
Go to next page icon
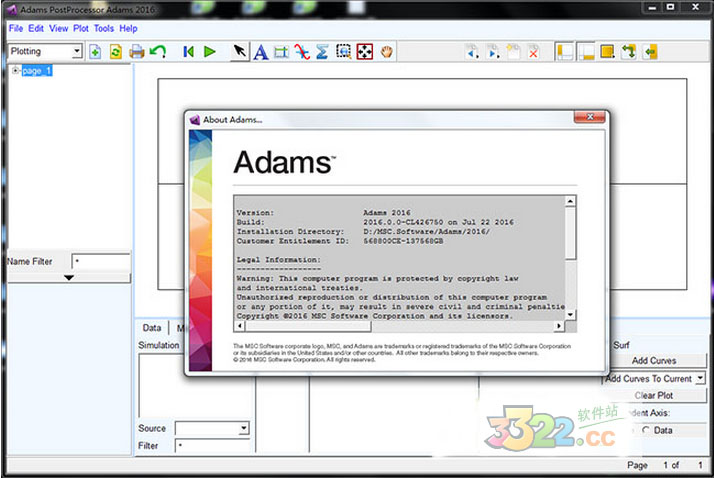(x=493, y=52)
